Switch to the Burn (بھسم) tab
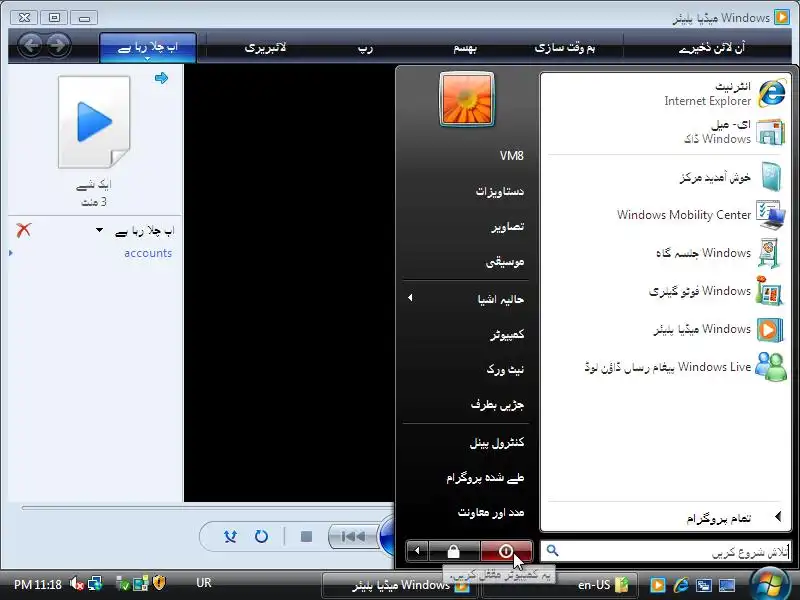Image resolution: width=800 pixels, height=600 pixels. point(465,47)
